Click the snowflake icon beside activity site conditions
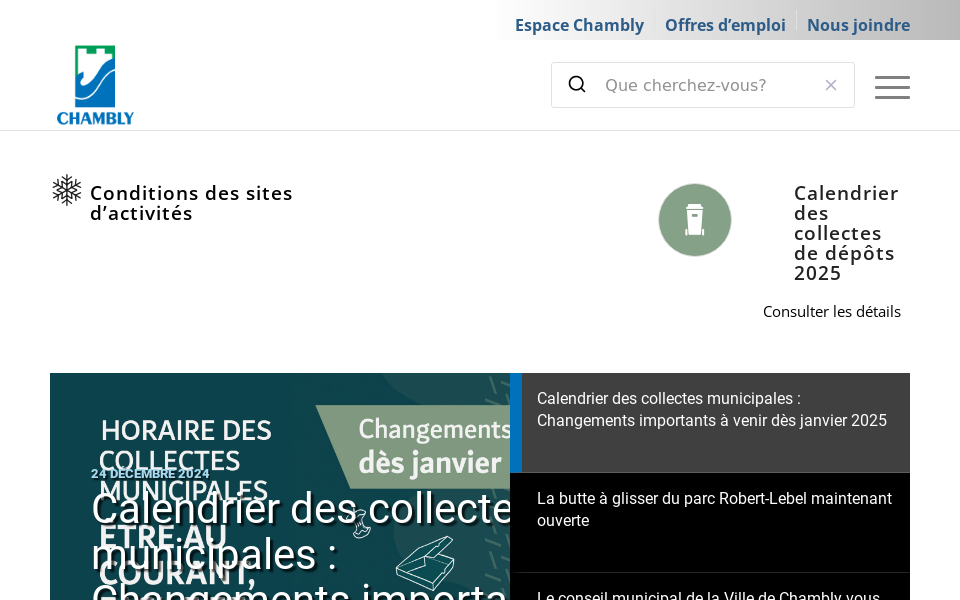The width and height of the screenshot is (960, 600). (x=66, y=190)
